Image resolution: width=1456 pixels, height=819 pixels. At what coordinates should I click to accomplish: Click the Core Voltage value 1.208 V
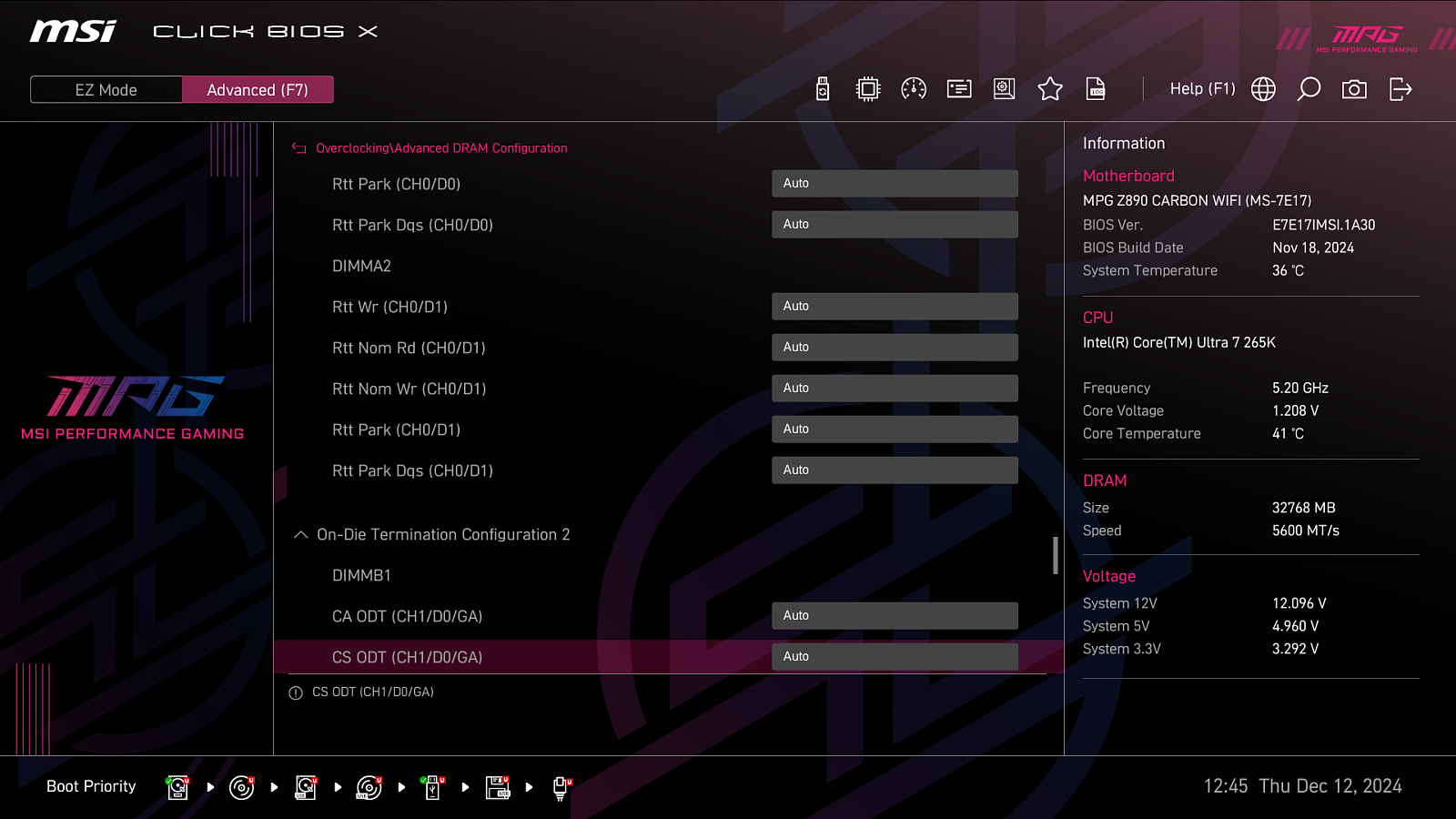click(x=1296, y=410)
